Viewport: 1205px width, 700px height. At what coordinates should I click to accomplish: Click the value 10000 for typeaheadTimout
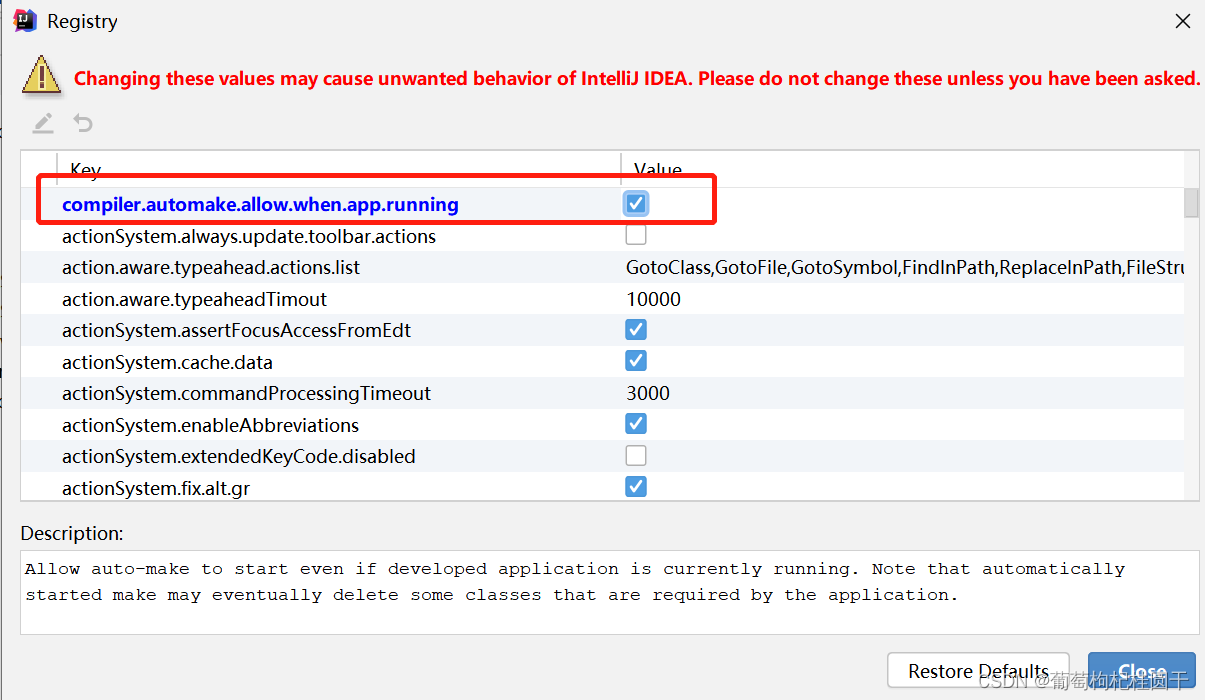(654, 299)
